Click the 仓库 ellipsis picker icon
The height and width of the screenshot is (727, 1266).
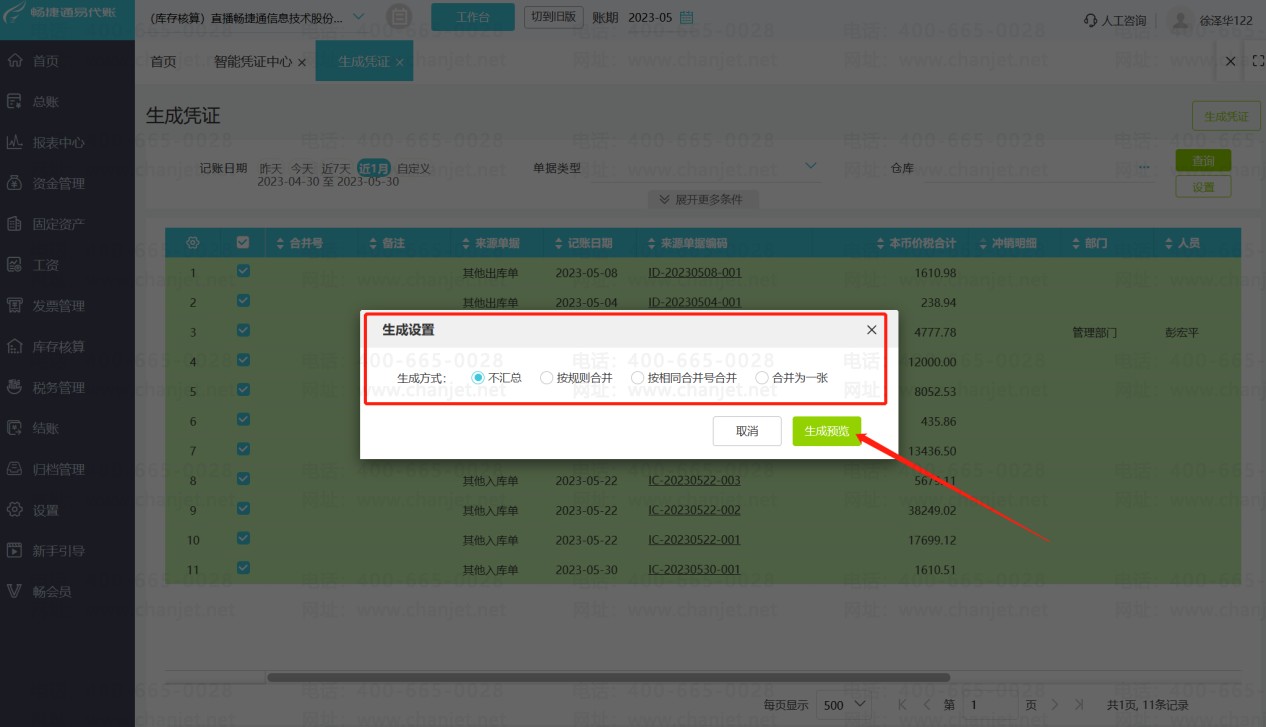(1144, 167)
